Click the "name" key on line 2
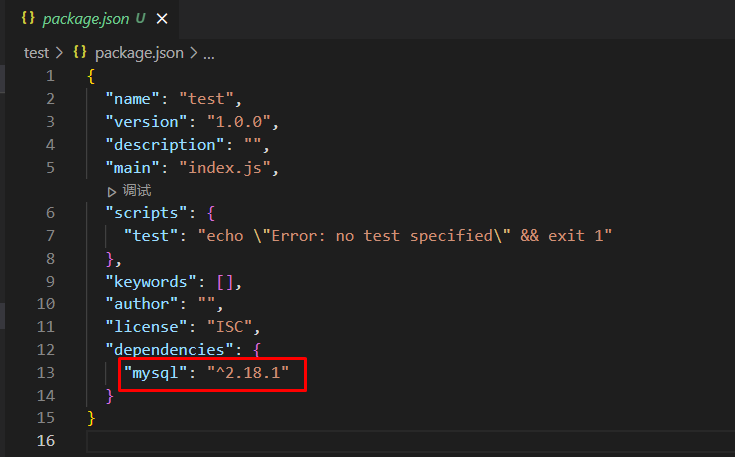The width and height of the screenshot is (735, 457). click(133, 99)
